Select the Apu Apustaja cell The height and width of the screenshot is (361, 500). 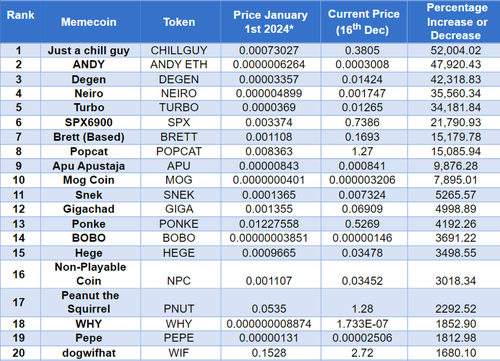click(89, 166)
